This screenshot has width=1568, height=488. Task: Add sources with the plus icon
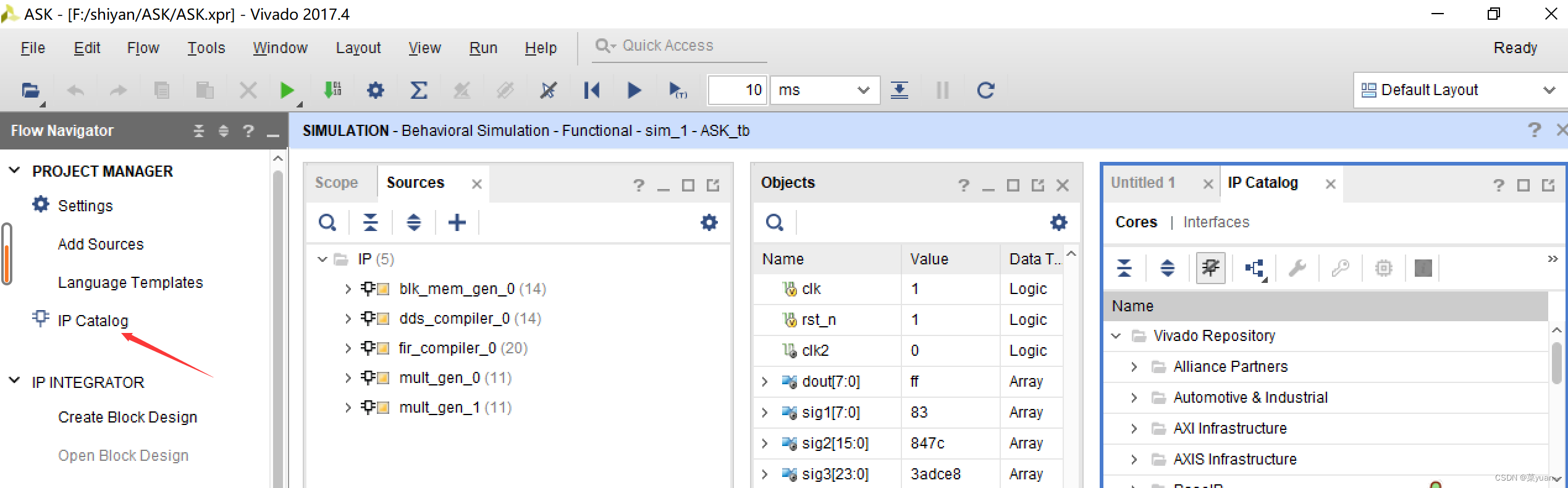[457, 222]
